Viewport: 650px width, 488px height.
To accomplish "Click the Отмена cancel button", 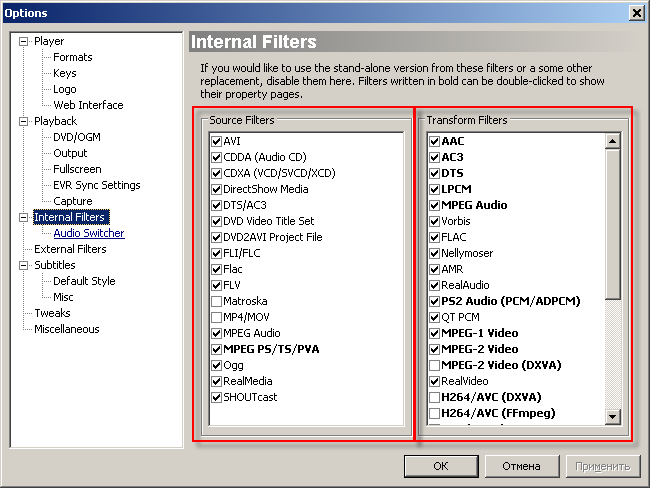I will (521, 466).
